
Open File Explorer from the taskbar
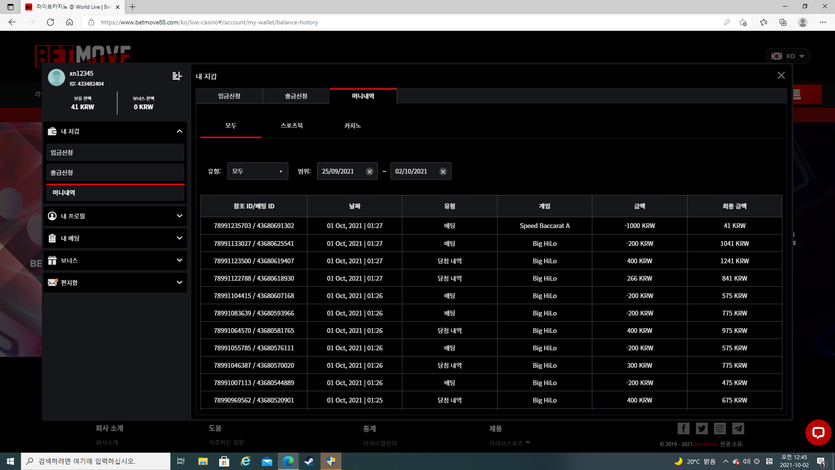click(203, 461)
